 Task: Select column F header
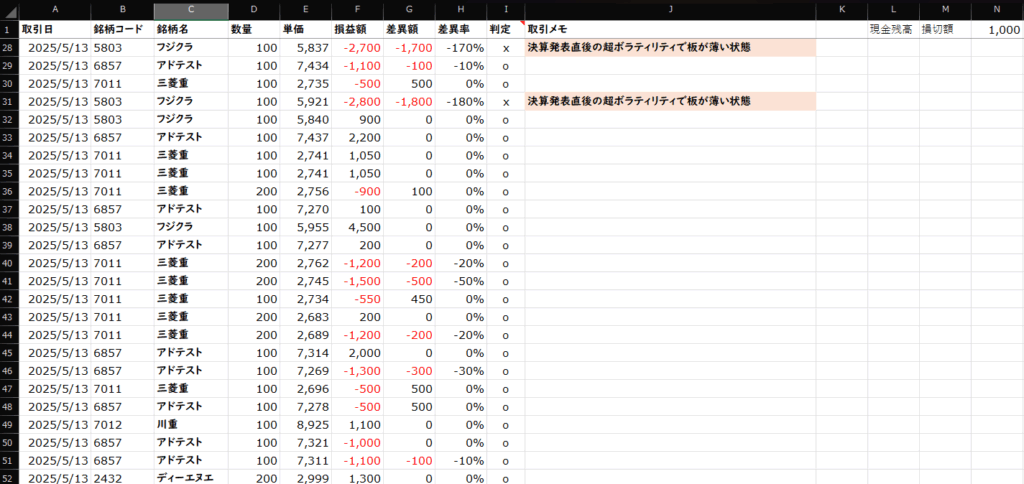pyautogui.click(x=357, y=11)
